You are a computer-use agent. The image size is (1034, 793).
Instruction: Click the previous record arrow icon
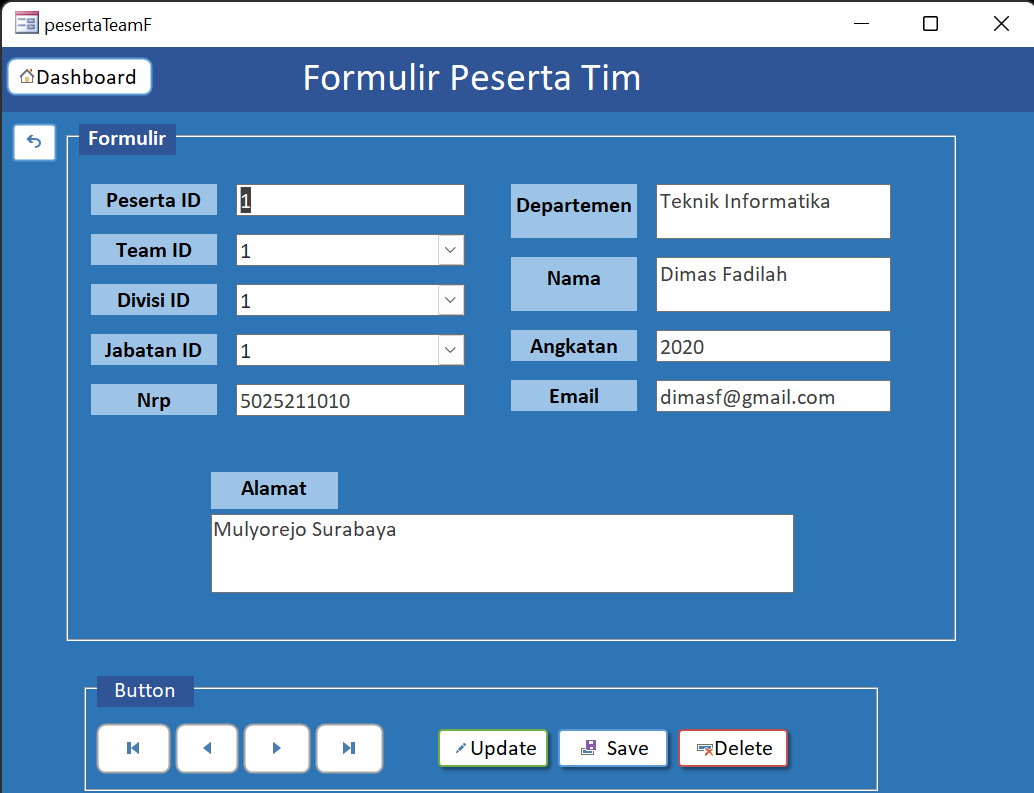point(206,748)
